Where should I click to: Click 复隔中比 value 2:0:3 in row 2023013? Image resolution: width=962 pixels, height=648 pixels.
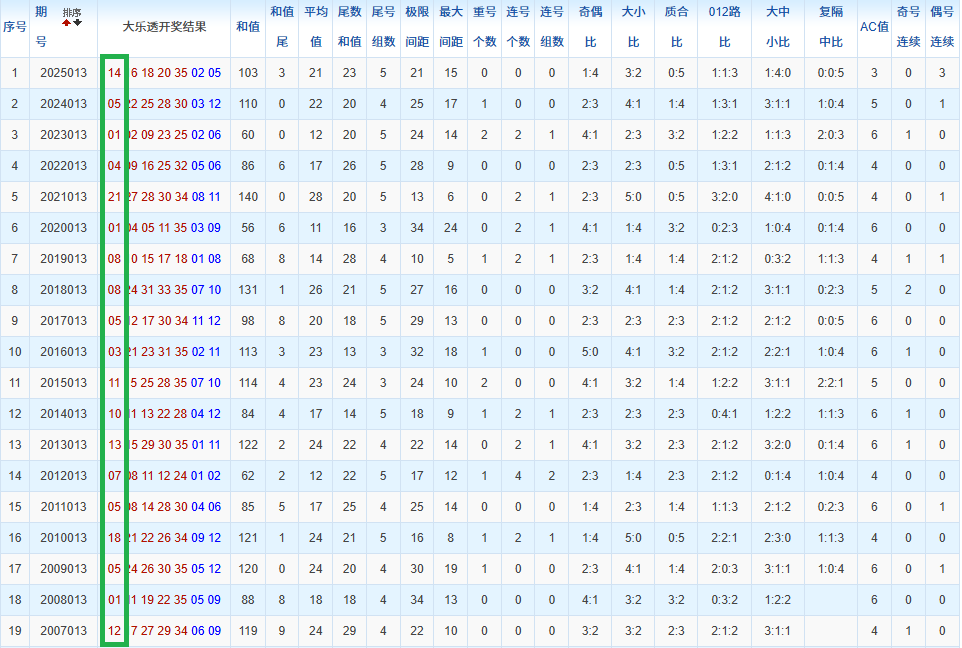pyautogui.click(x=831, y=135)
